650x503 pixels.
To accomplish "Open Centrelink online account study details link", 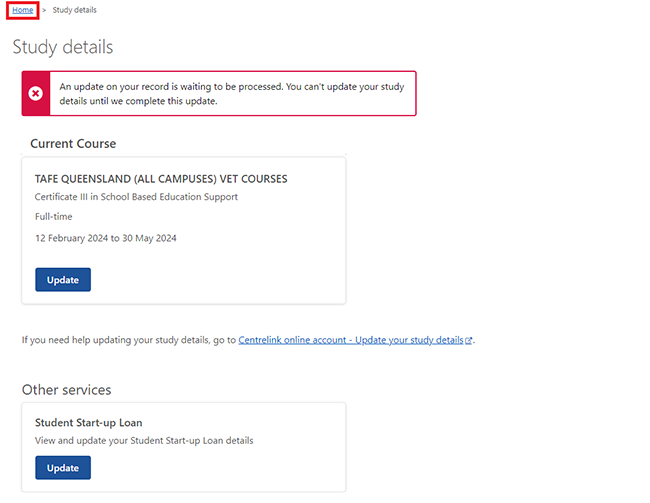I will coord(351,340).
